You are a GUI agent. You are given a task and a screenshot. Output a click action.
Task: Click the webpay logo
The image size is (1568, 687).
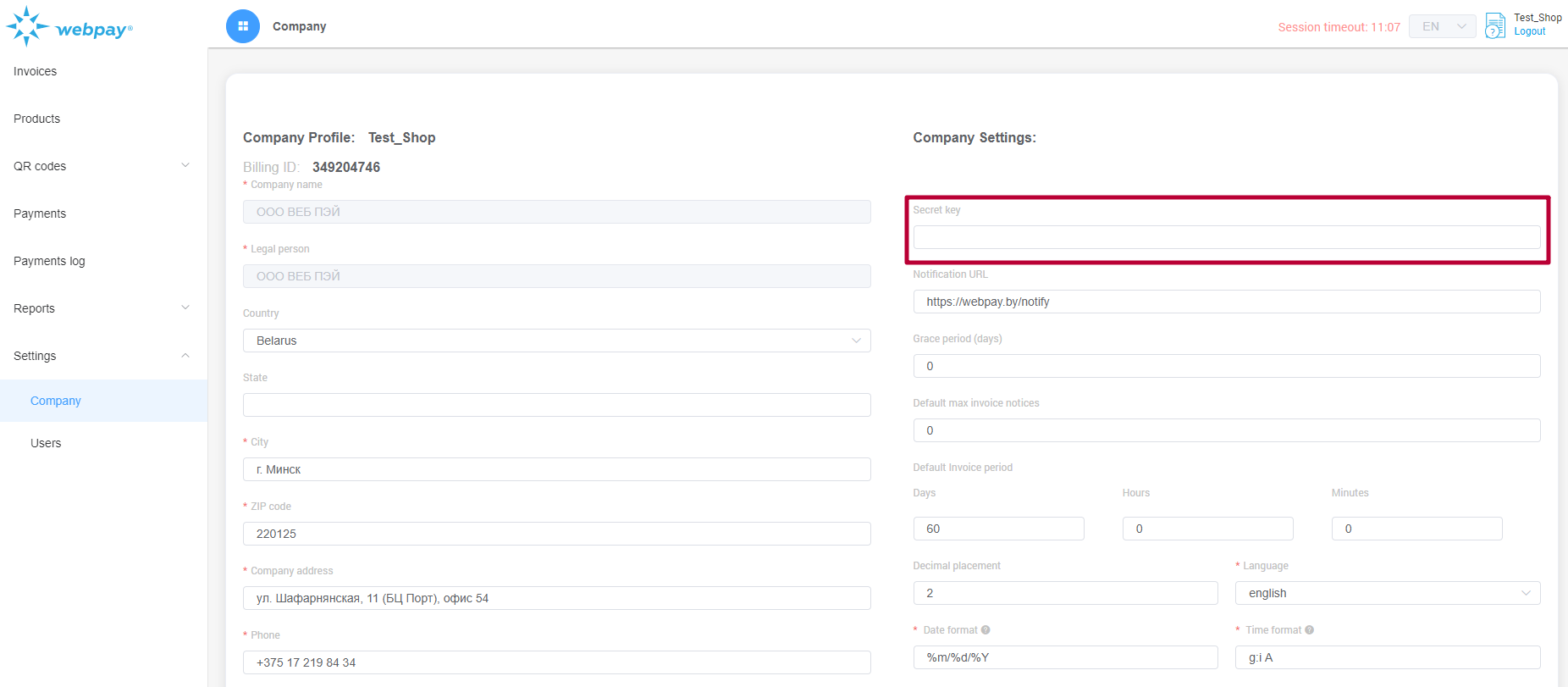point(69,27)
